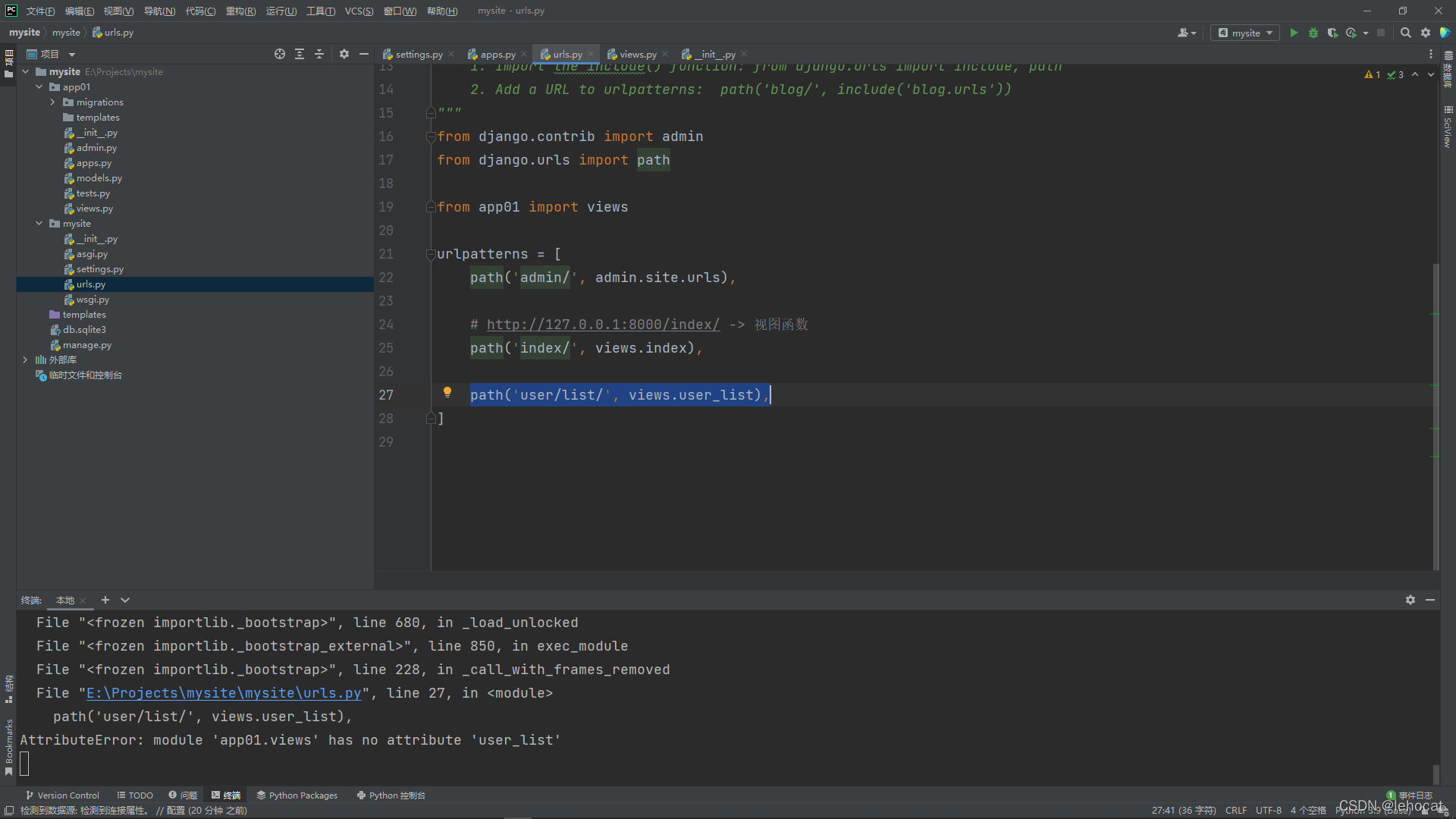
Task: Close the settings.py tab
Action: click(452, 55)
